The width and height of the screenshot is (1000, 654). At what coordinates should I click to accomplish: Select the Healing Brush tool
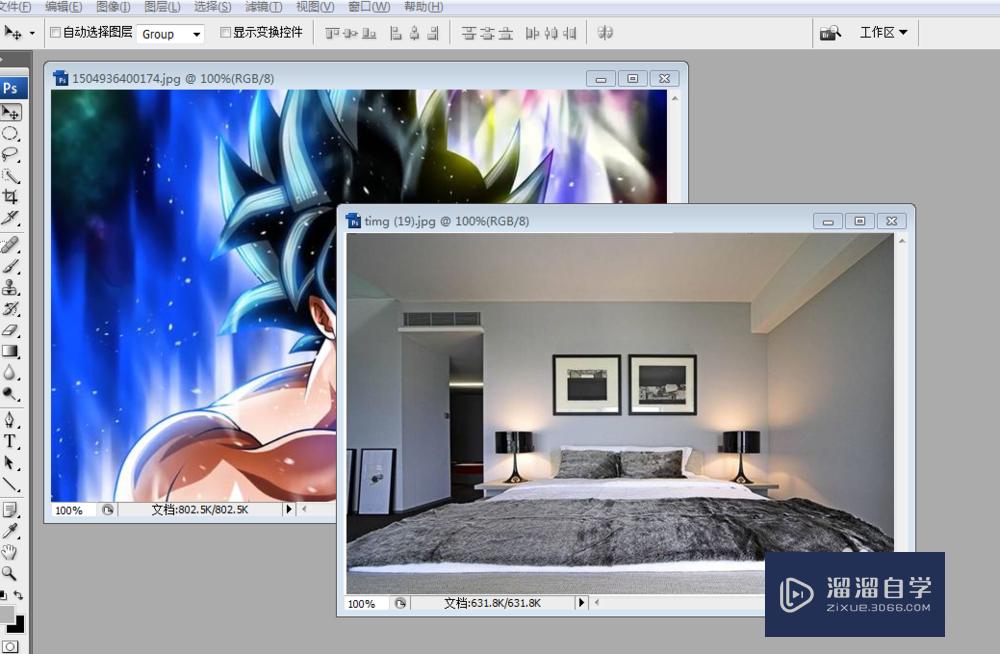[x=10, y=245]
